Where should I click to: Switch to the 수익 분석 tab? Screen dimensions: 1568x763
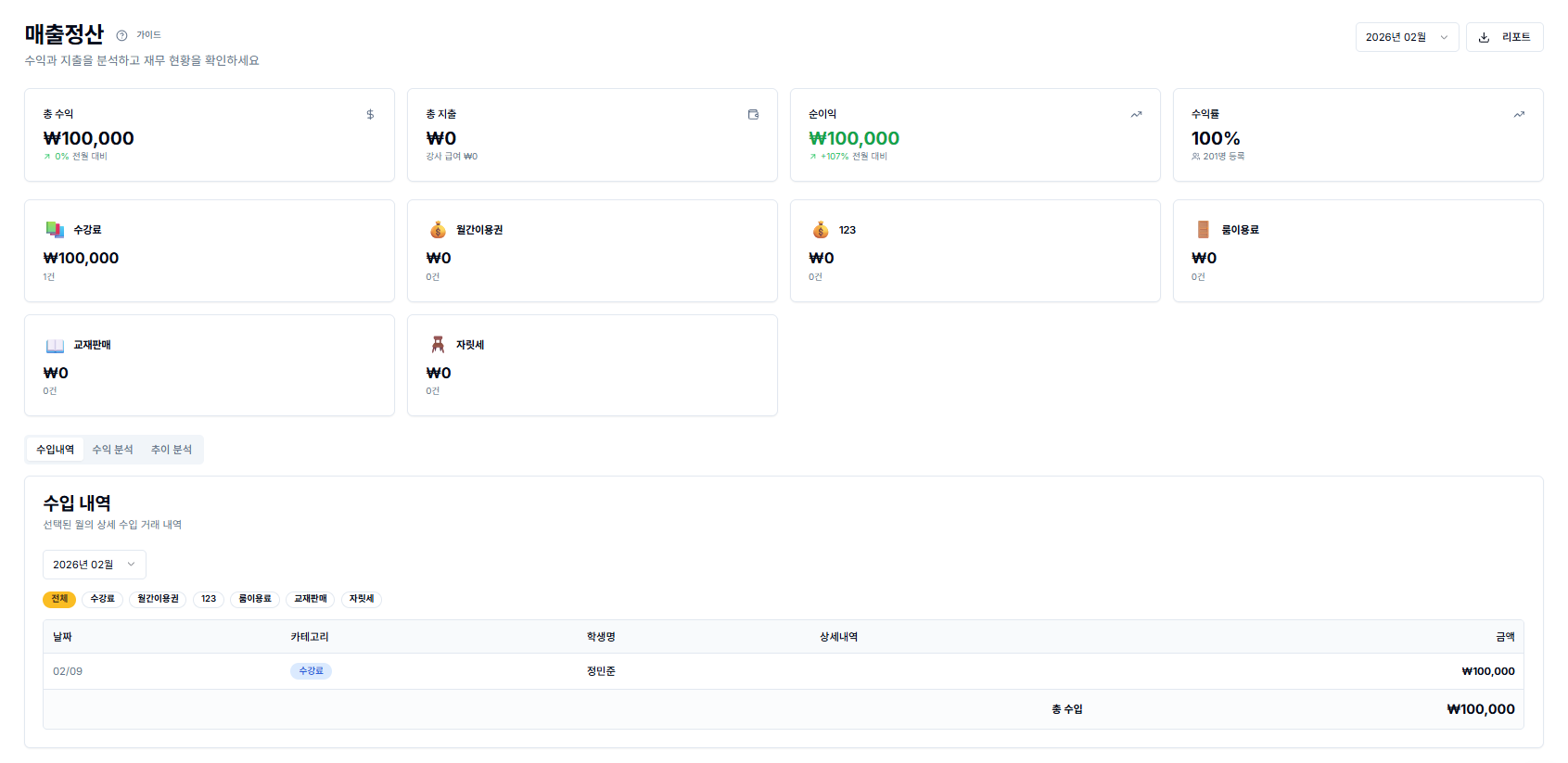point(112,450)
